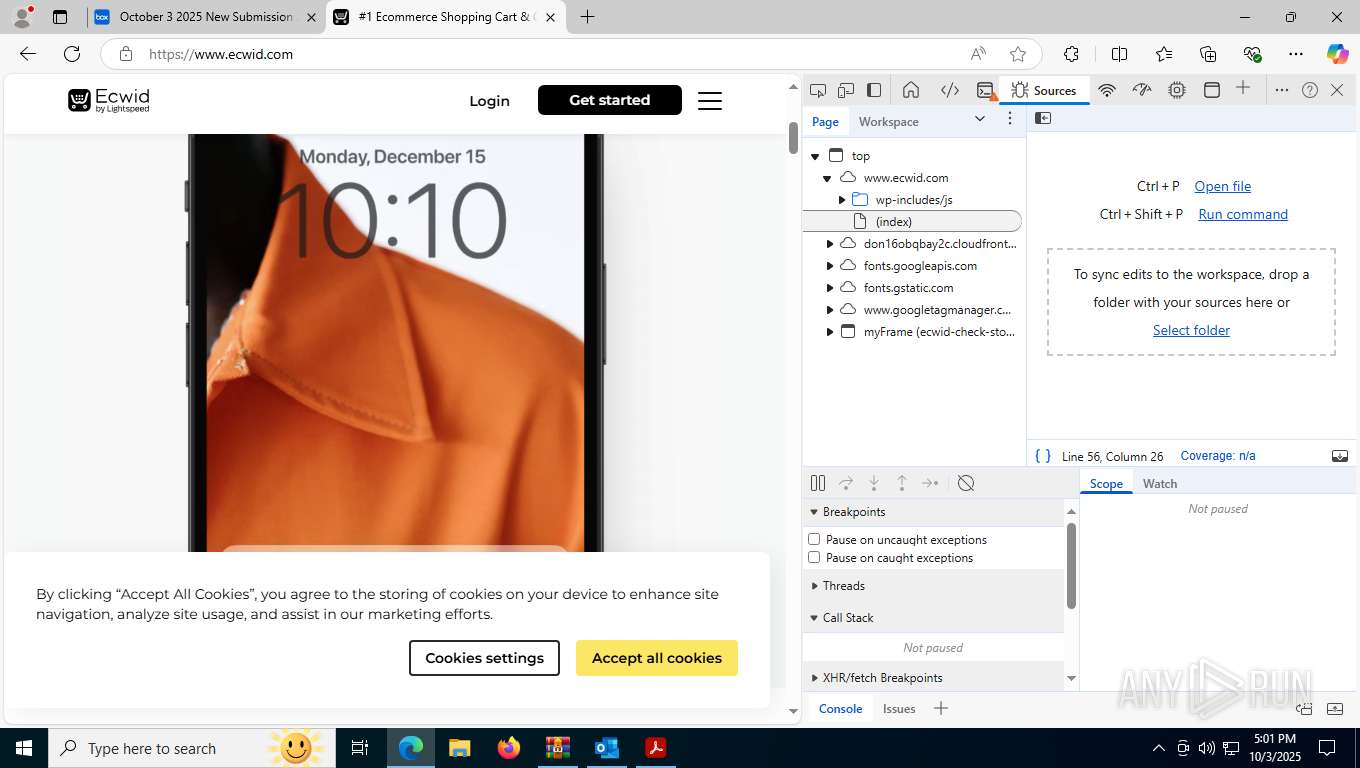Click the dock Quick View icon
1360x768 pixels.
[1304, 709]
